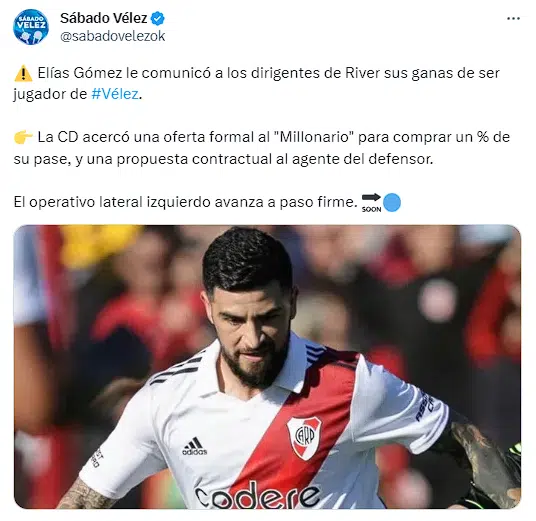Click the quoted word "Millonario"

314,137
